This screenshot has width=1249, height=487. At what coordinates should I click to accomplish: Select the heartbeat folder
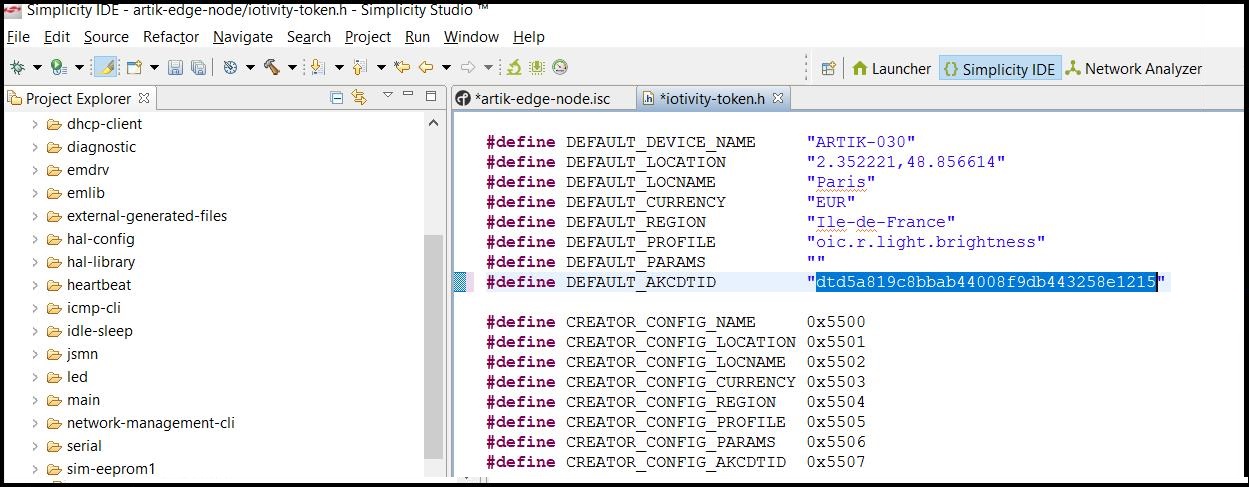[x=98, y=285]
